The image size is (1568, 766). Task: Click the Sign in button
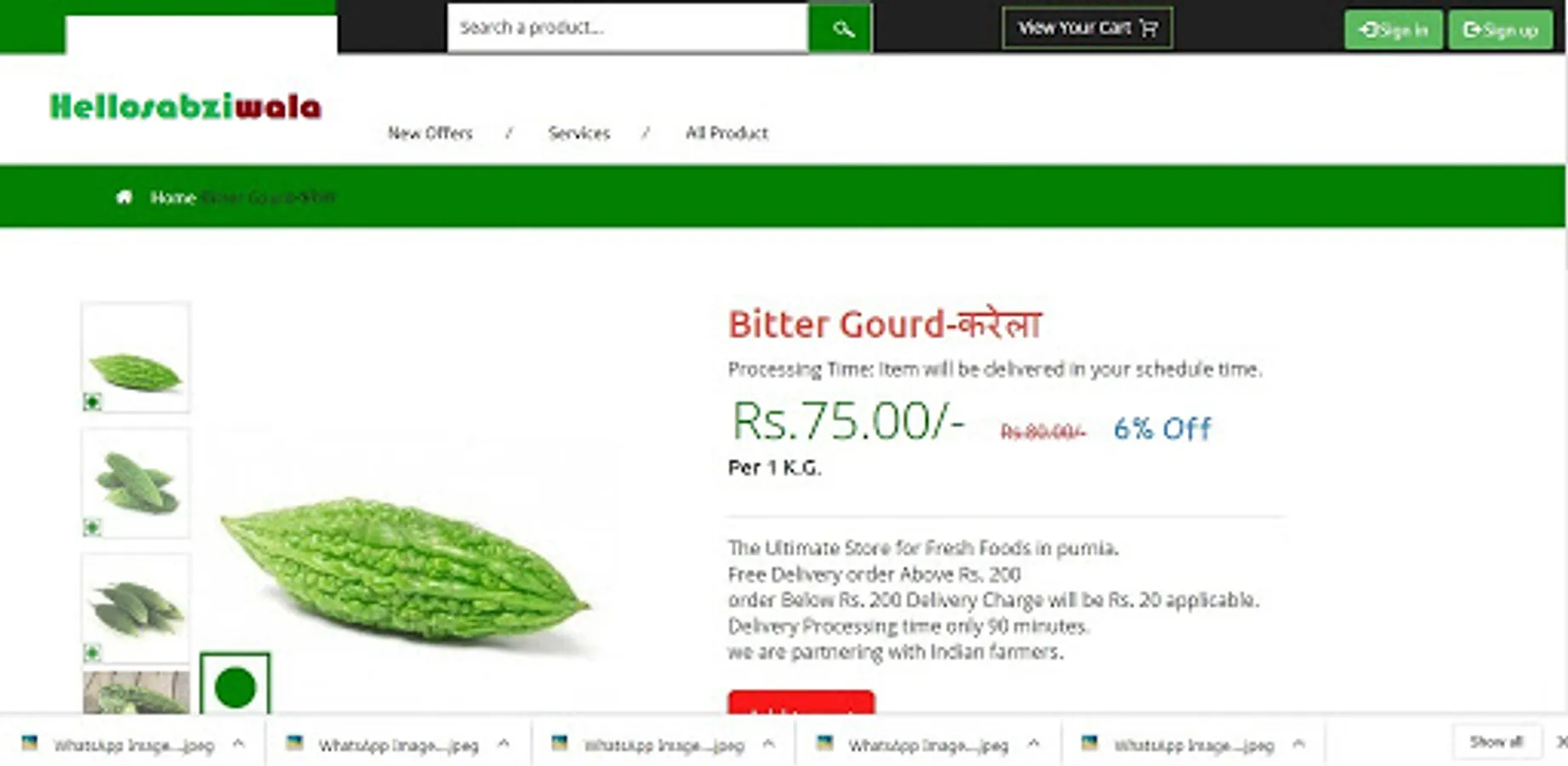point(1393,30)
